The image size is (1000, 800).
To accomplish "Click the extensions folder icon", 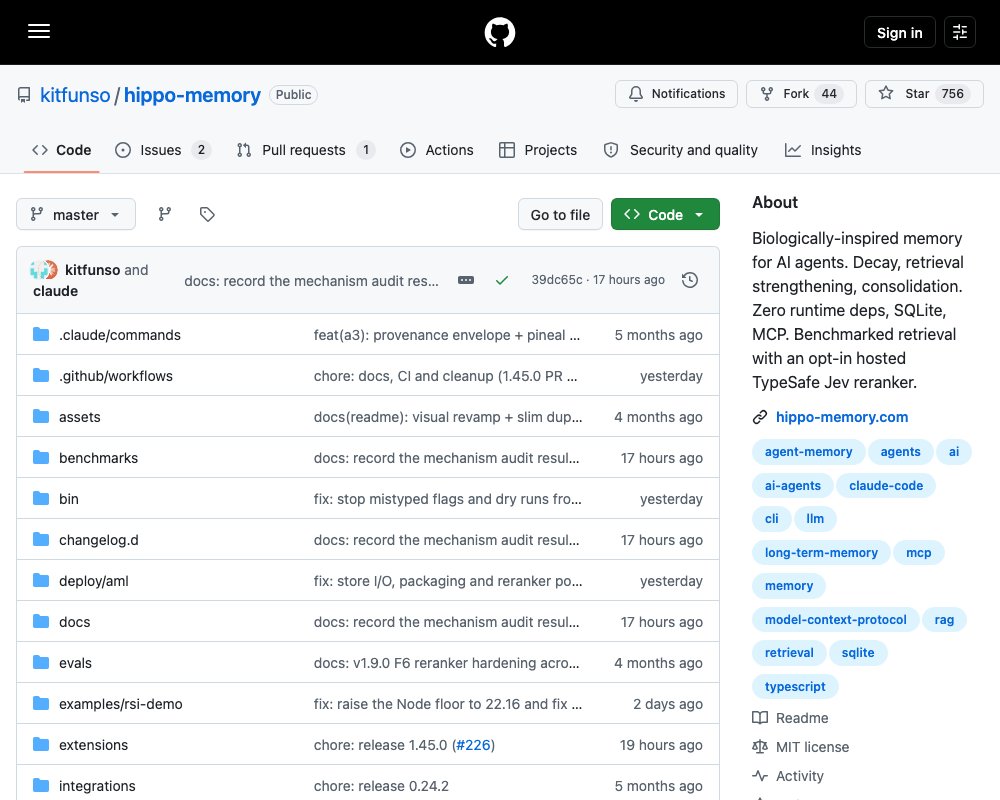I will (x=41, y=744).
